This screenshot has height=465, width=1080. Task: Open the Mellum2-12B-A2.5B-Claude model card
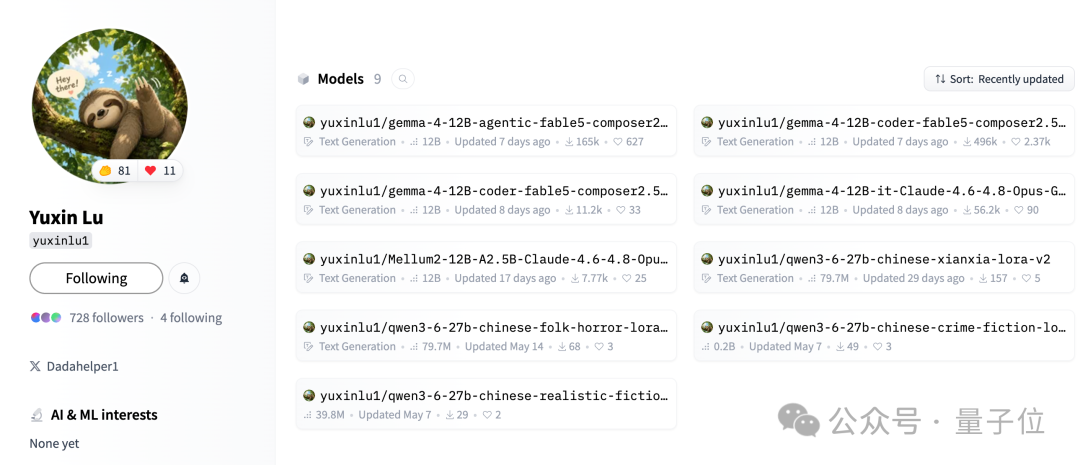[x=486, y=267]
